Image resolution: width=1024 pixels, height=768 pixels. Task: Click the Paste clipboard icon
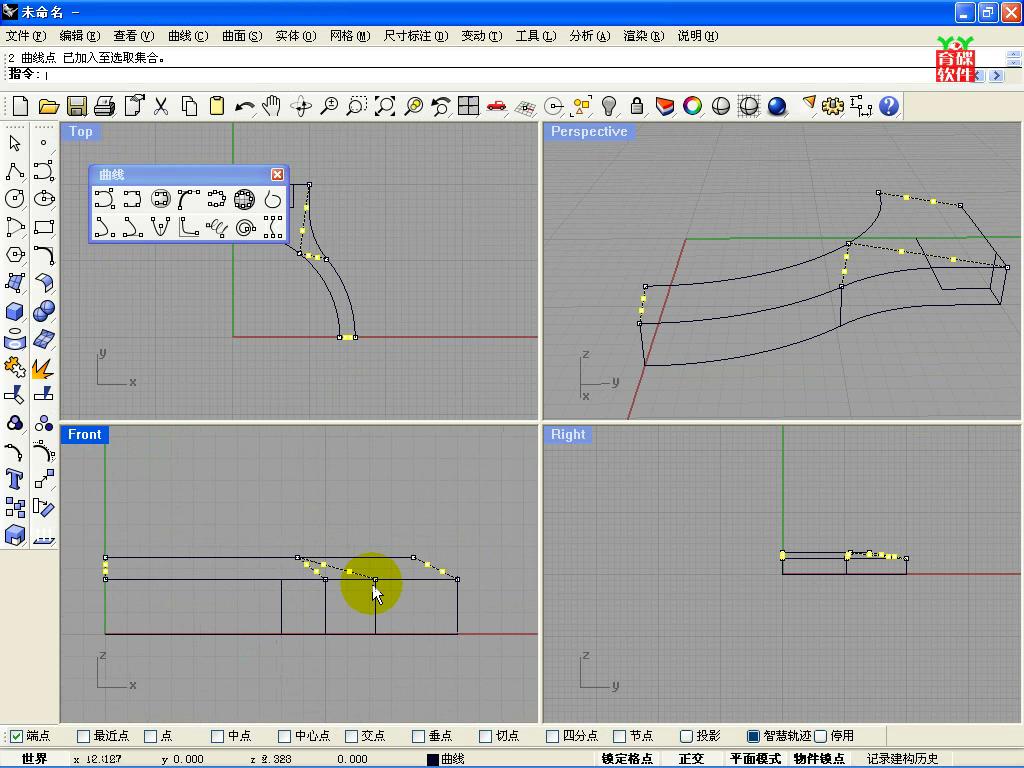tap(217, 105)
